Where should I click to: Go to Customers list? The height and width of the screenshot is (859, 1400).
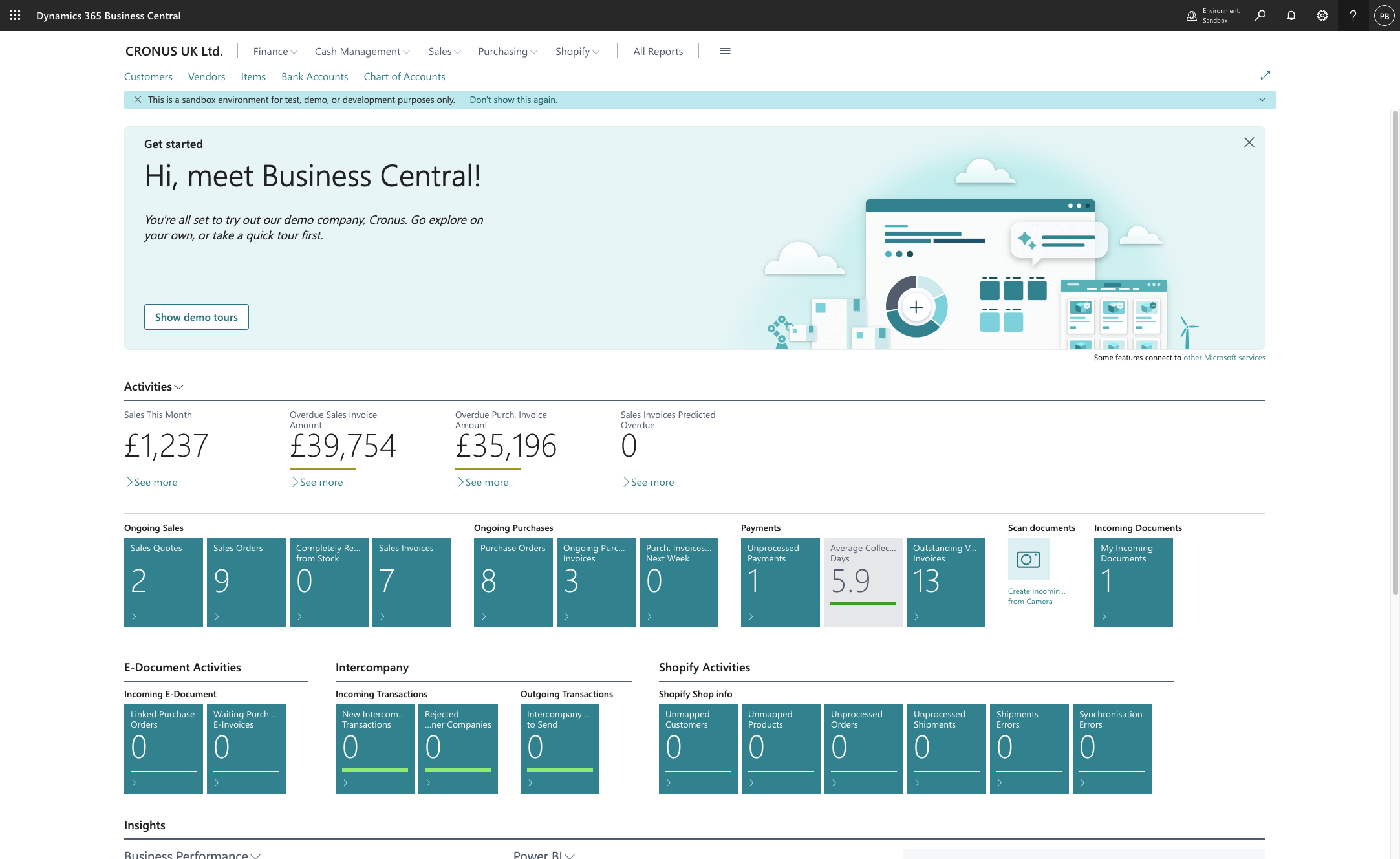(148, 76)
